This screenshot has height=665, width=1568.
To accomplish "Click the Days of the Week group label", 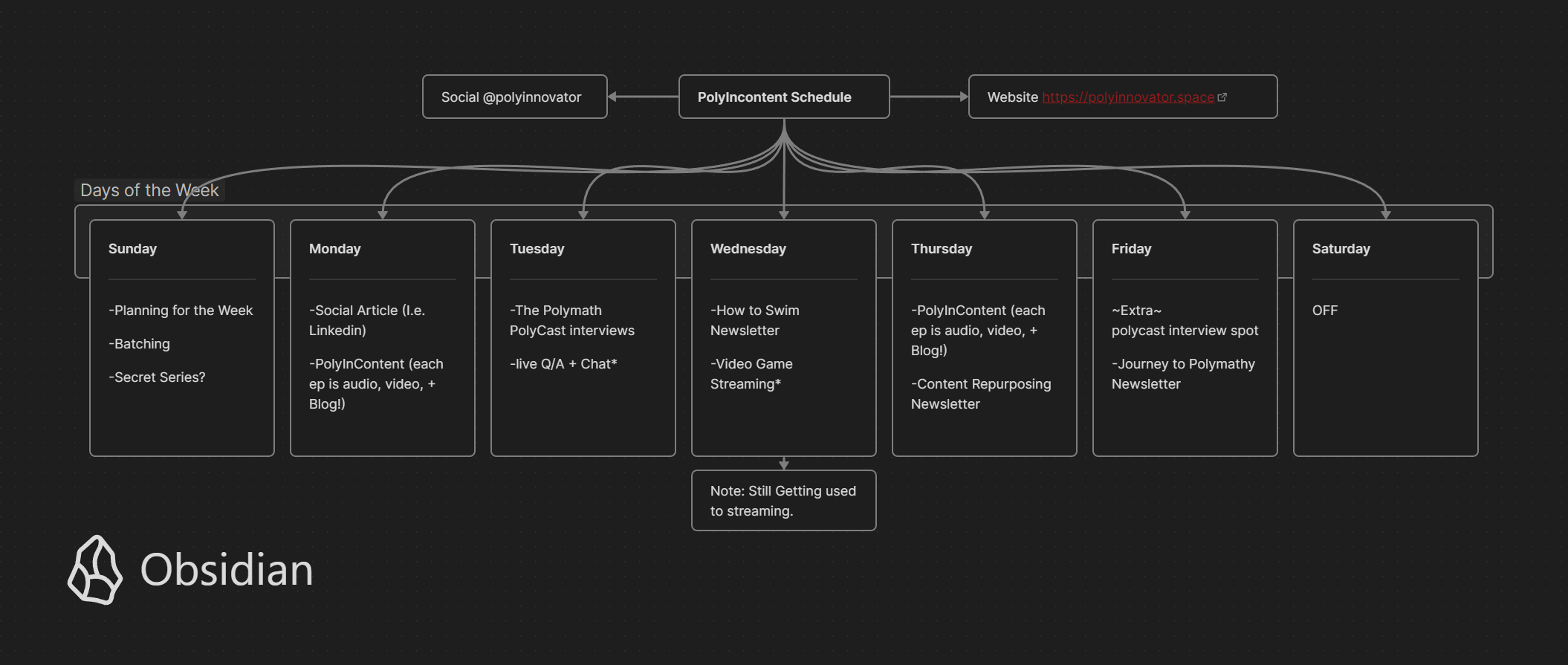I will pyautogui.click(x=149, y=190).
